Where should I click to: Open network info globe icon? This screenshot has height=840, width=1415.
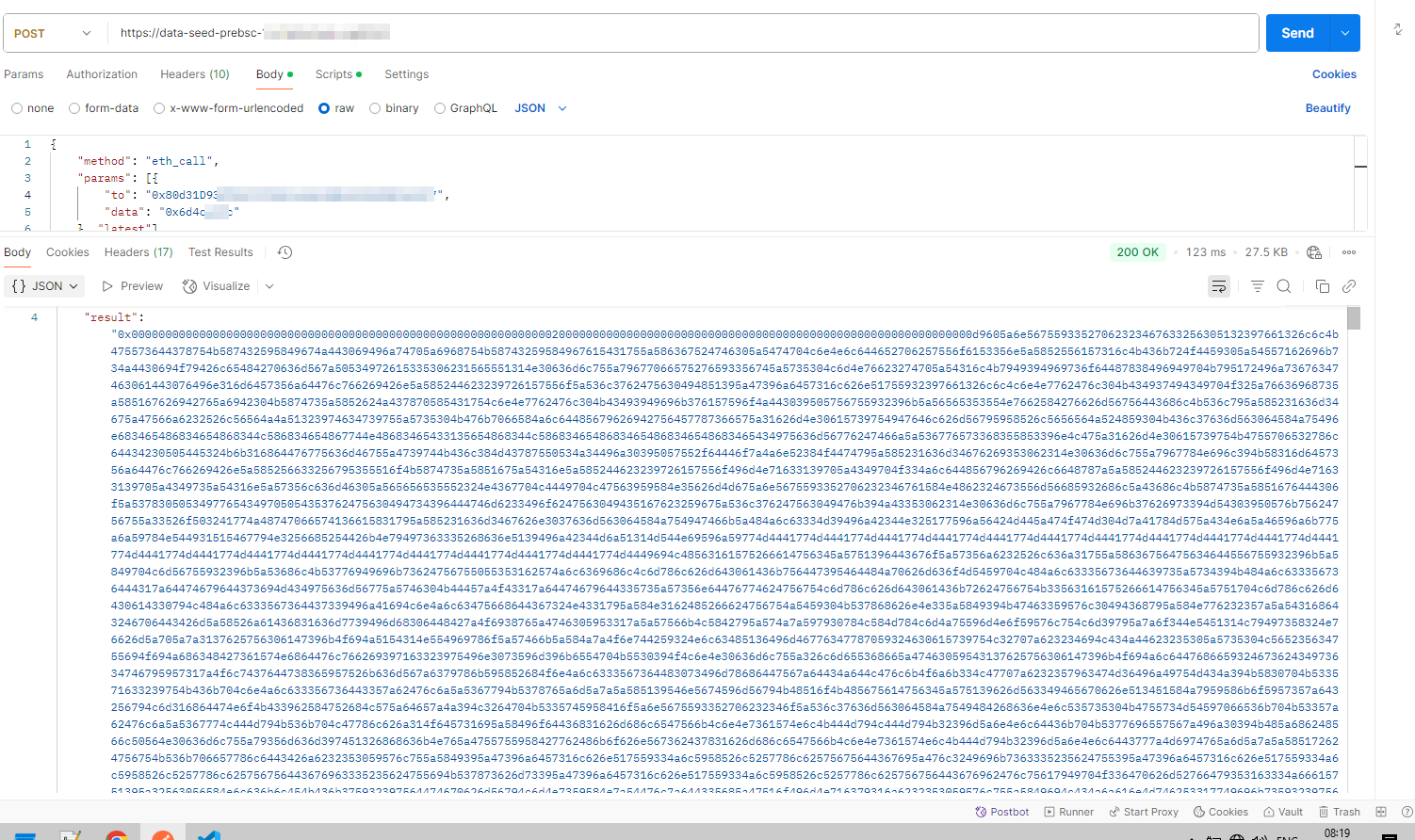1314,252
